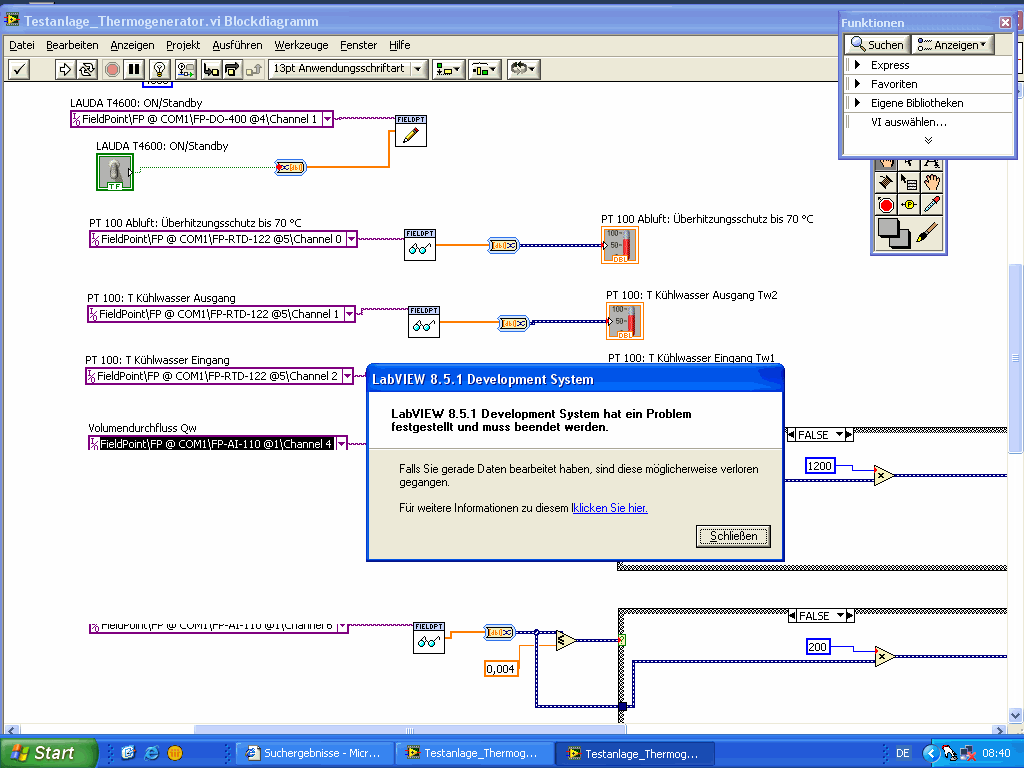Screen dimensions: 1024x768
Task: Open the Fenster menu
Action: tap(359, 45)
